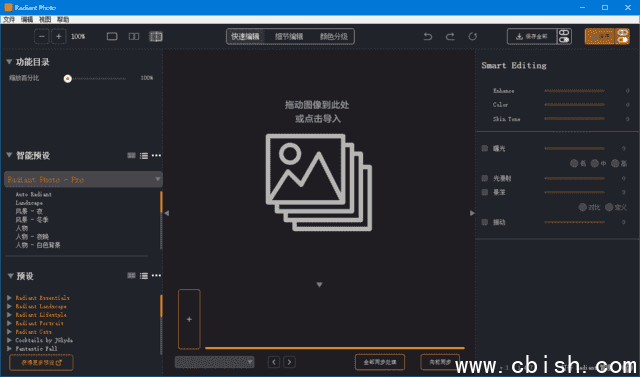Switch to single image view layout
Screen dimensions: 640x377
point(112,37)
